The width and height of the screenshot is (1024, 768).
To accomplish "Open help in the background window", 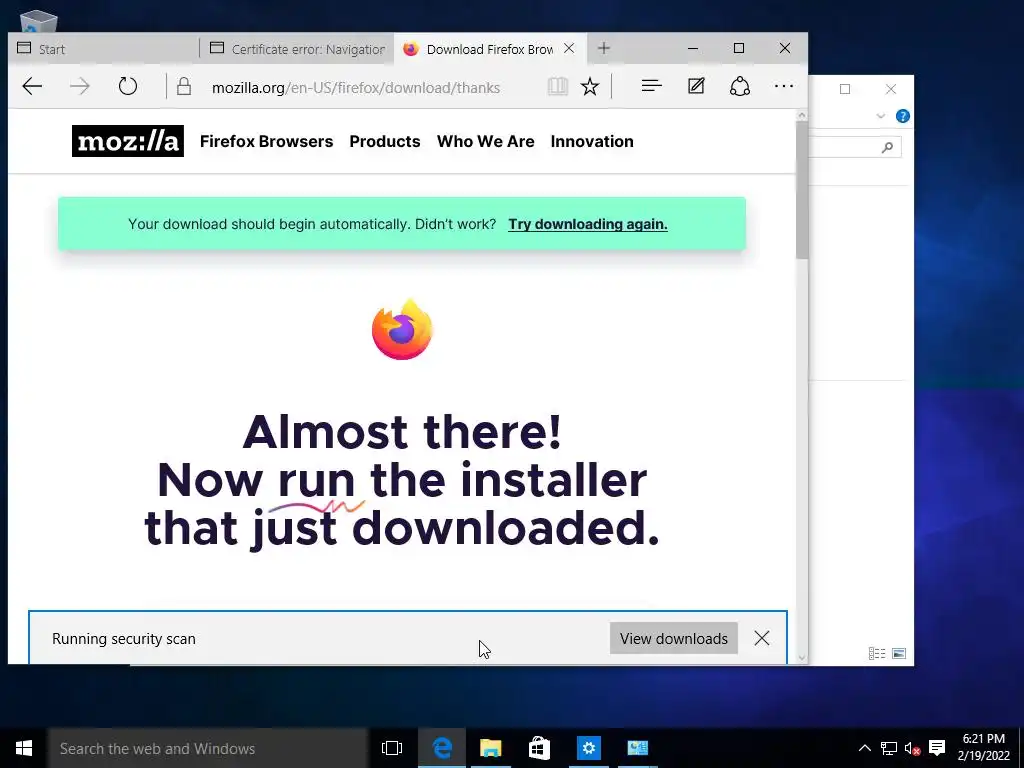I will (x=903, y=116).
